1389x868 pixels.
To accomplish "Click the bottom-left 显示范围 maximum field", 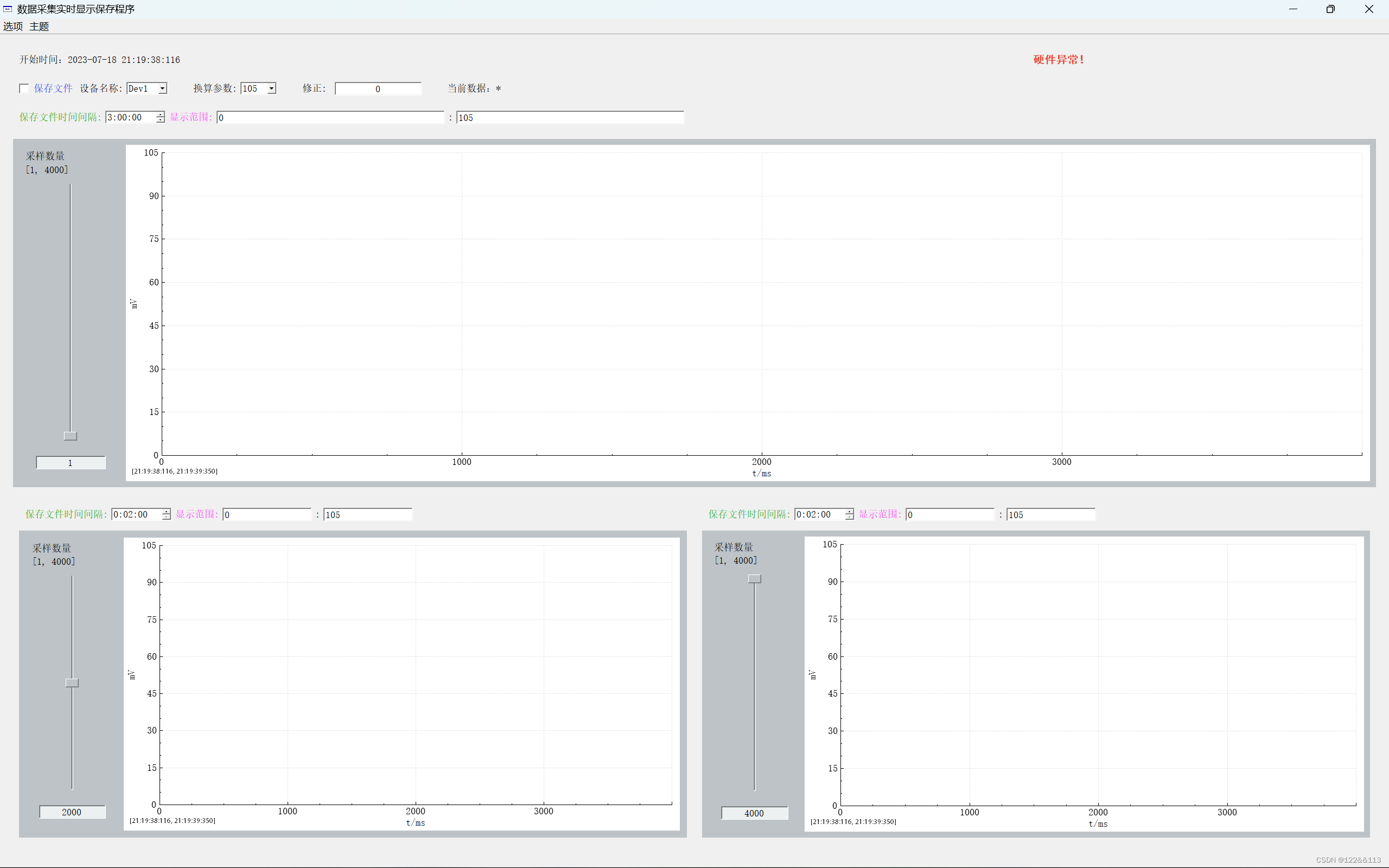I will pyautogui.click(x=368, y=515).
